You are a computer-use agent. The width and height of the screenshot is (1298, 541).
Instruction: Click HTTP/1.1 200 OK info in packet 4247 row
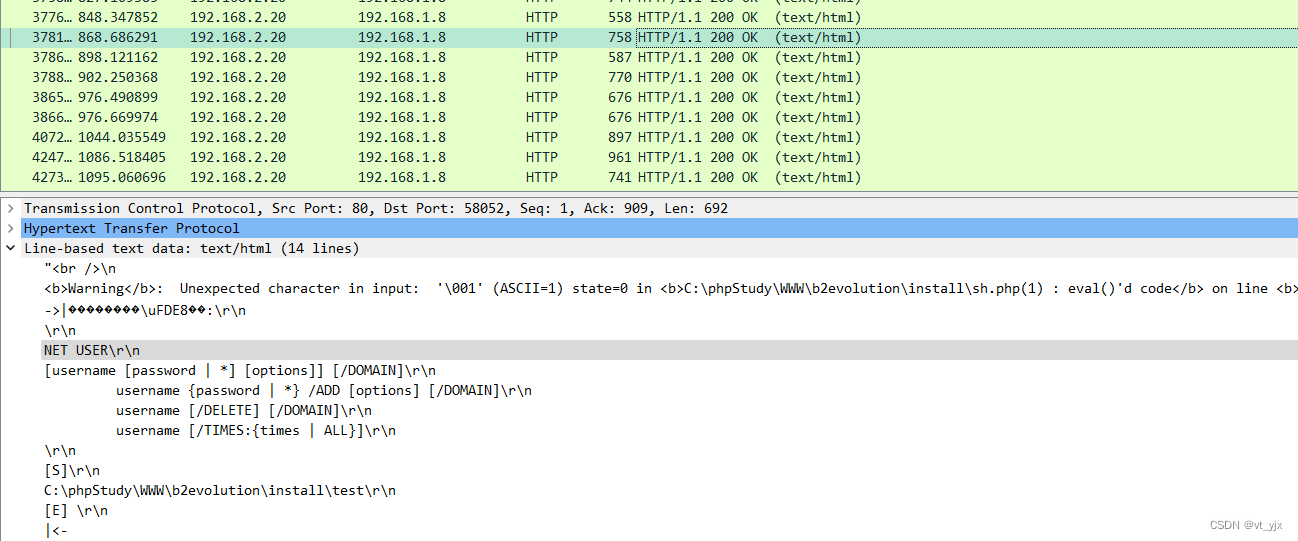coord(749,157)
